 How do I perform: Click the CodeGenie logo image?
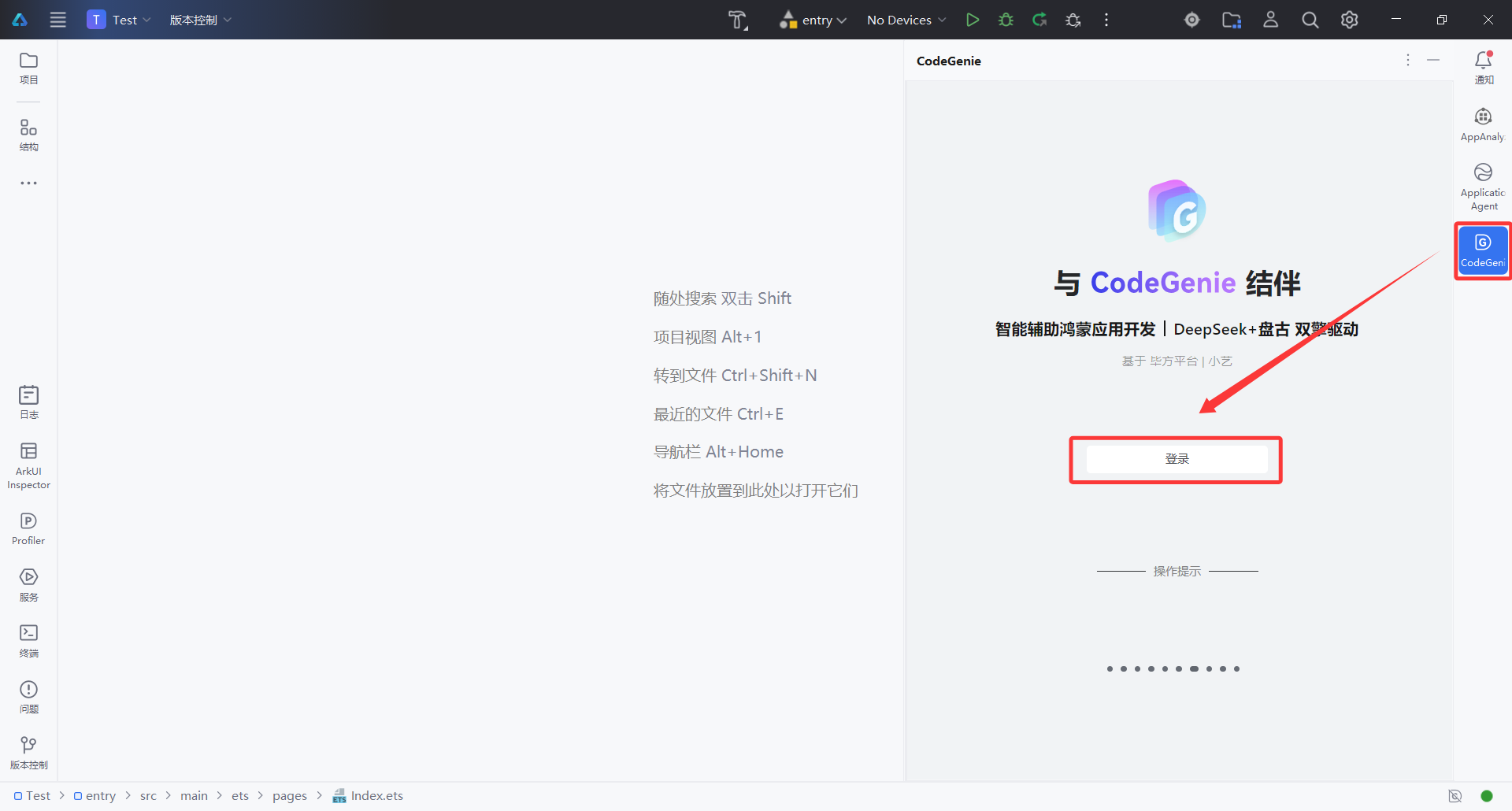point(1177,211)
